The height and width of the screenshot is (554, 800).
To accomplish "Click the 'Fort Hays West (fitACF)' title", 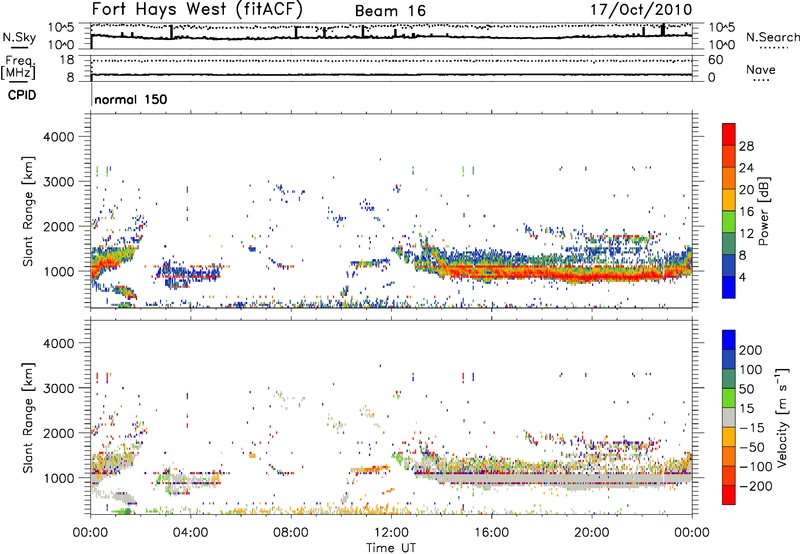I will coord(197,10).
